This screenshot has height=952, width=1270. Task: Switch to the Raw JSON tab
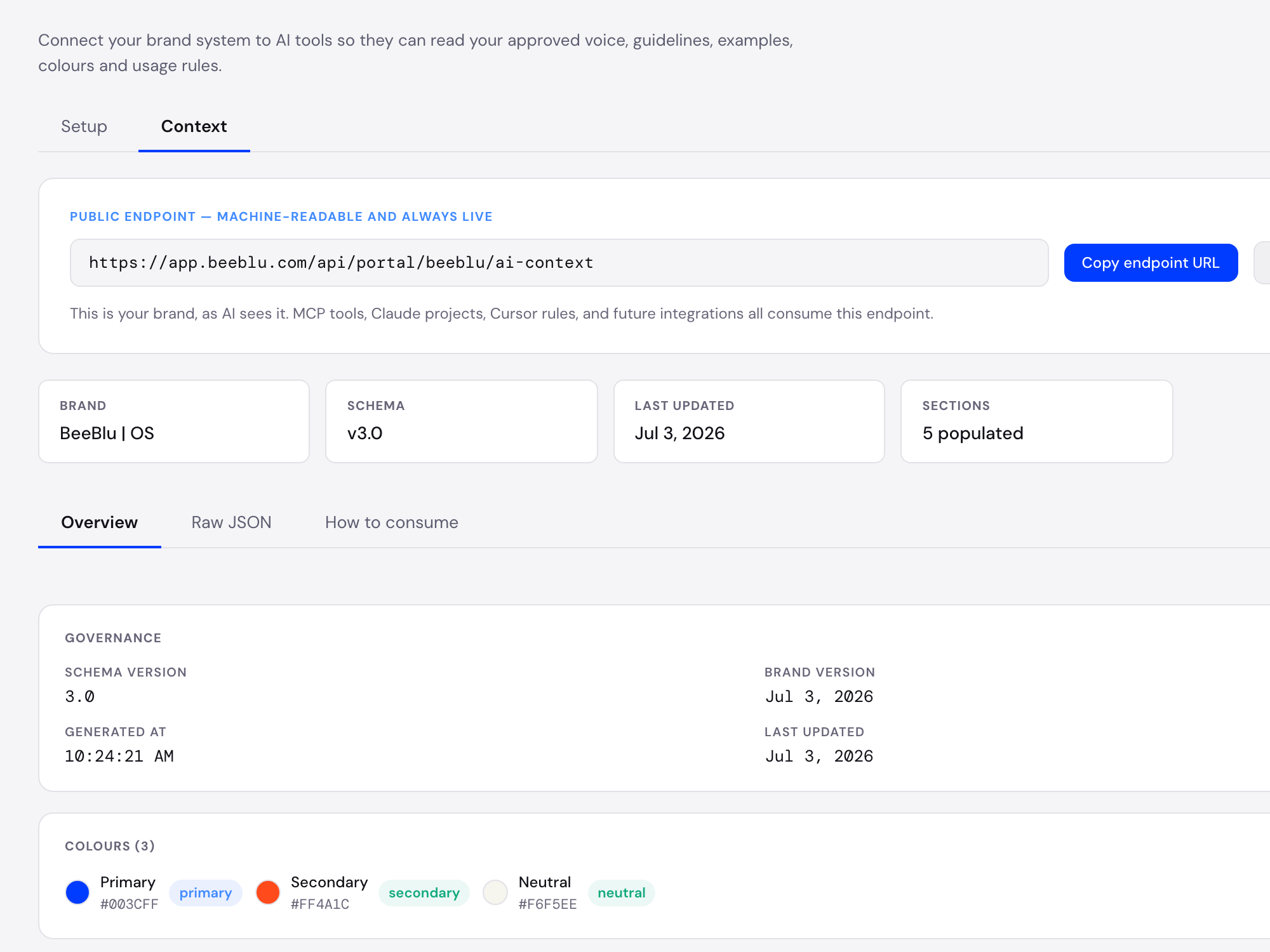click(x=231, y=522)
